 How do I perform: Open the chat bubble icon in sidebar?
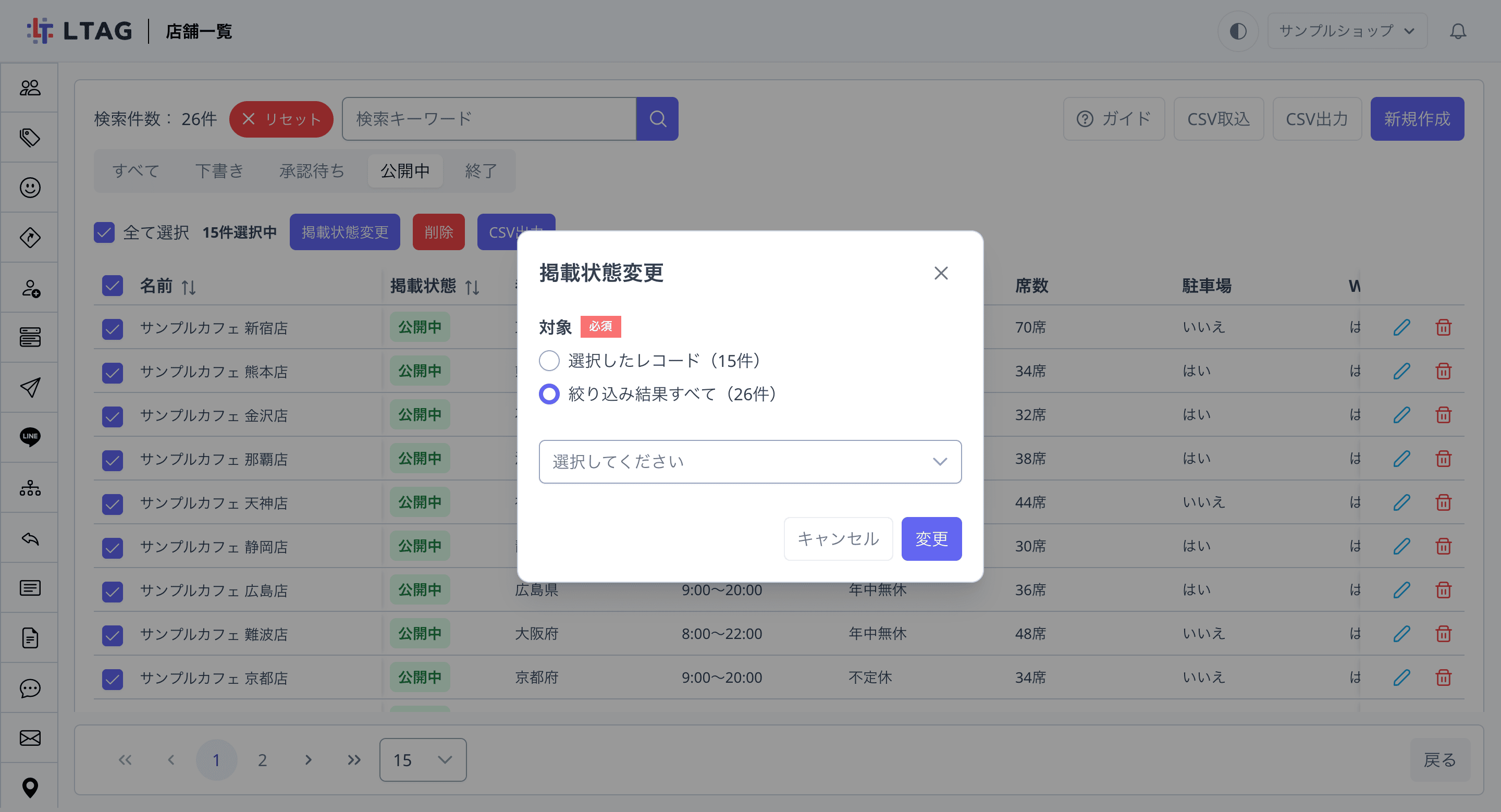pyautogui.click(x=30, y=688)
